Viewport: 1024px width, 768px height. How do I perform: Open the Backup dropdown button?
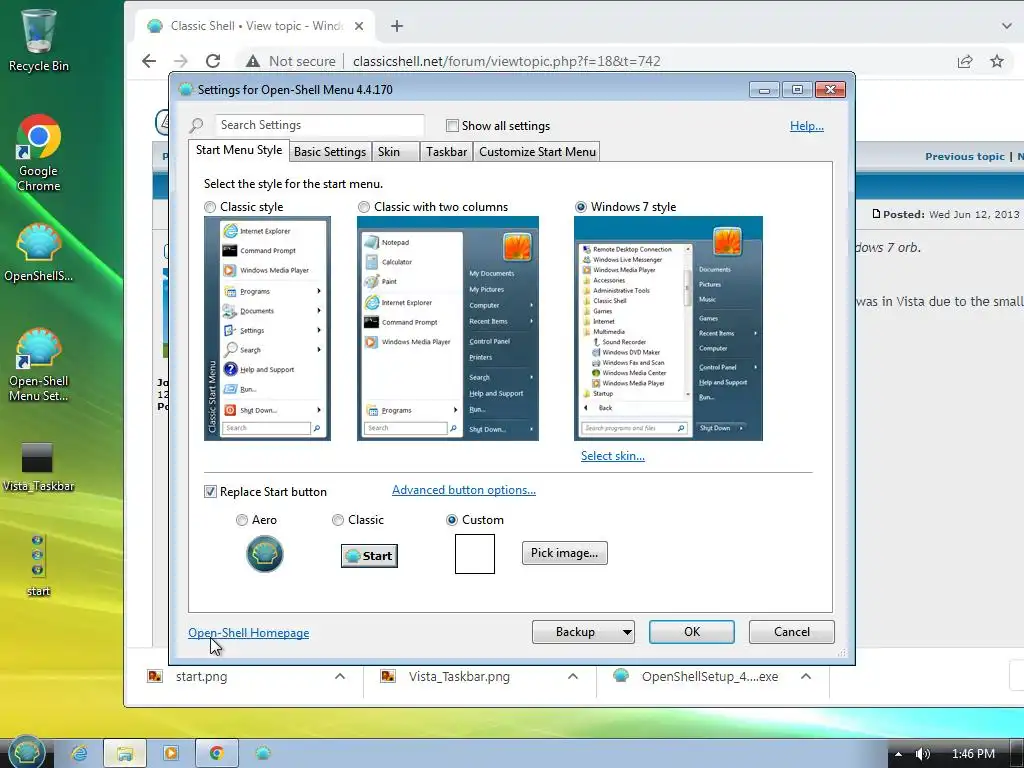583,632
